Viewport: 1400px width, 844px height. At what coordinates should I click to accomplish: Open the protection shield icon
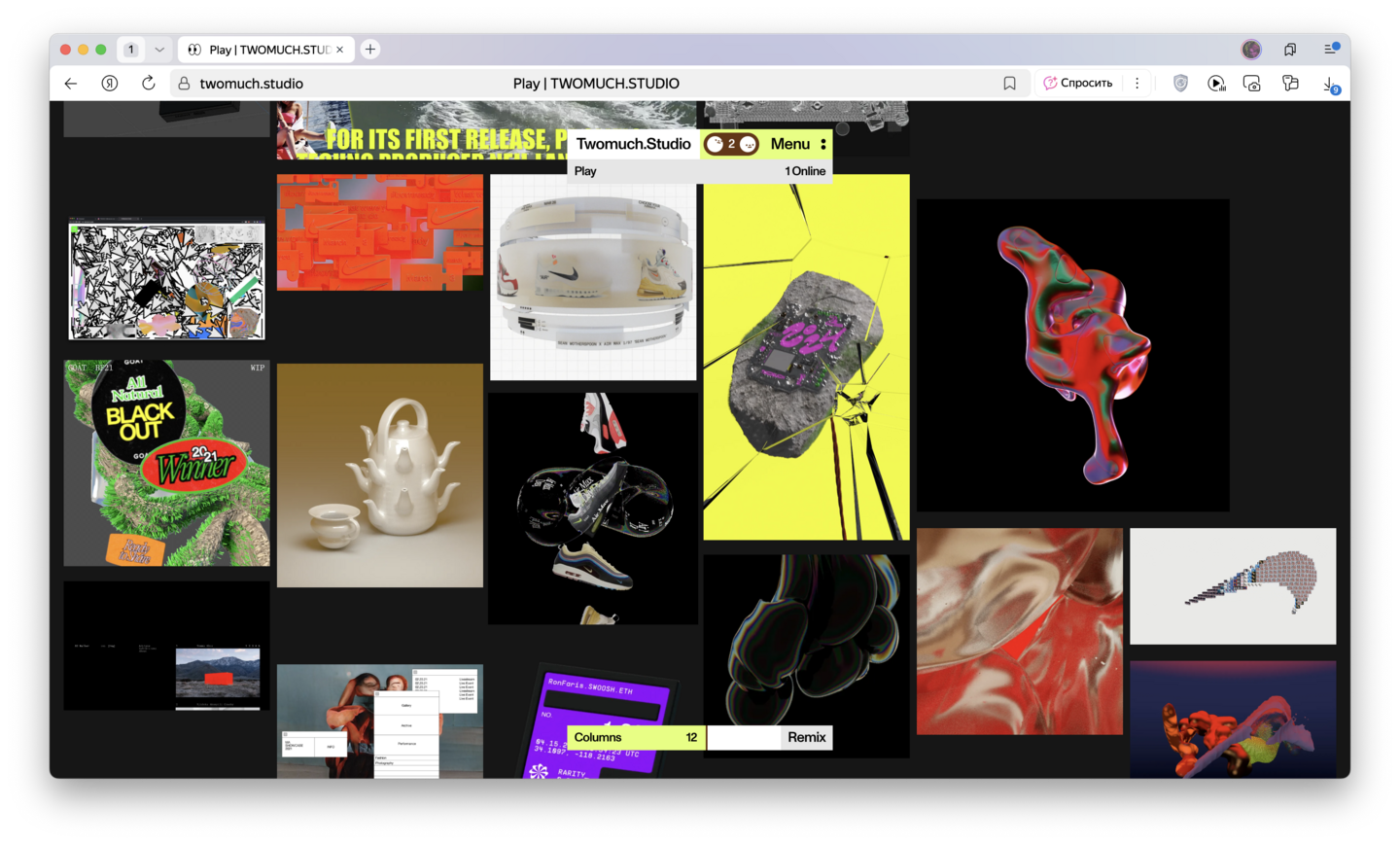(1180, 84)
